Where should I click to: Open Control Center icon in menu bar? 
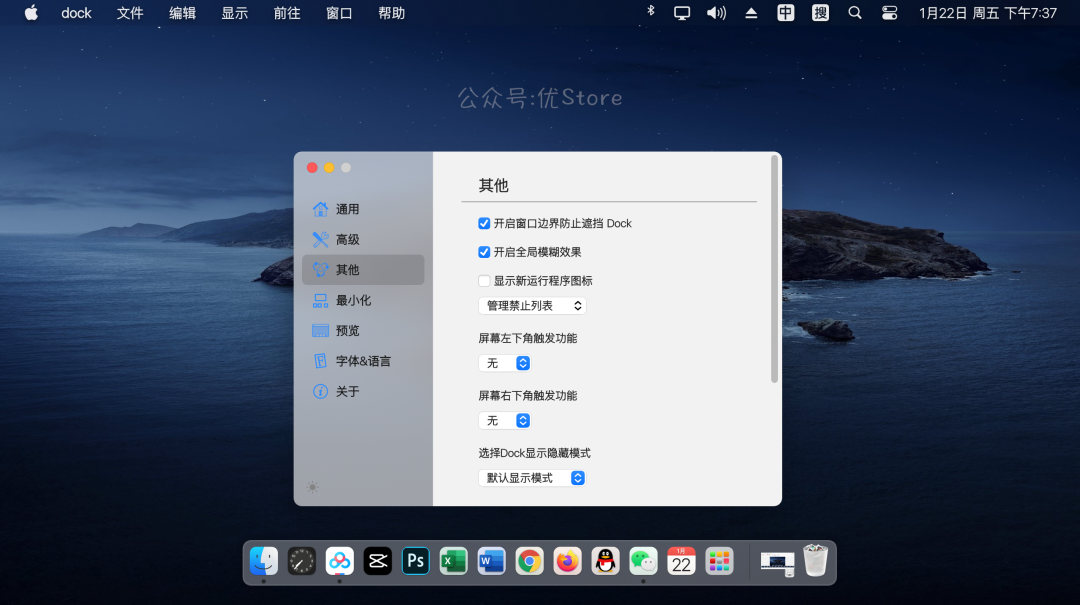(889, 13)
